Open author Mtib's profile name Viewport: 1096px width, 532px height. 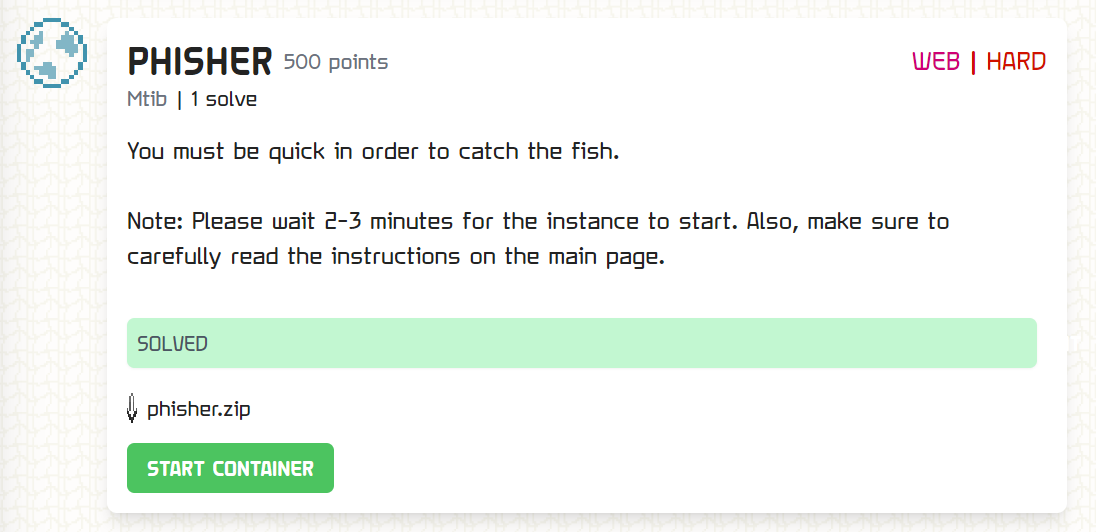(x=147, y=99)
